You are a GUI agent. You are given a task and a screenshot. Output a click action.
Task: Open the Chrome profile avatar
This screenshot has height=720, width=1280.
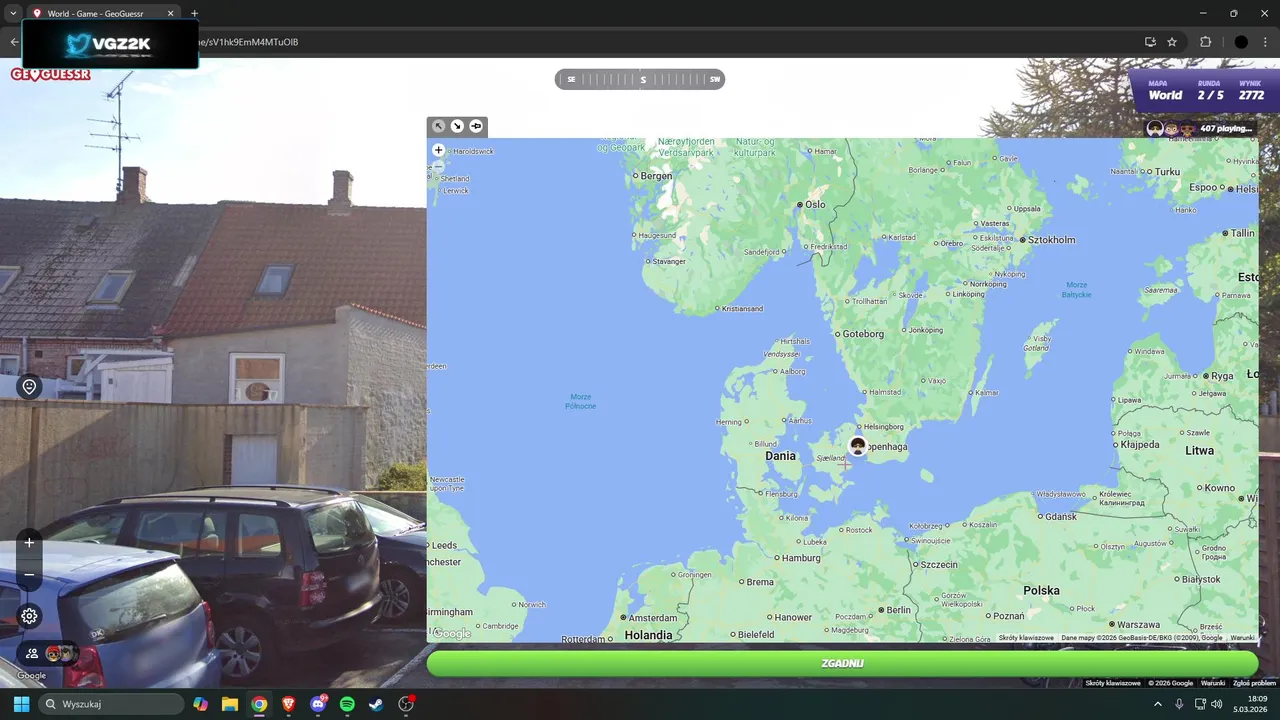(x=1241, y=42)
